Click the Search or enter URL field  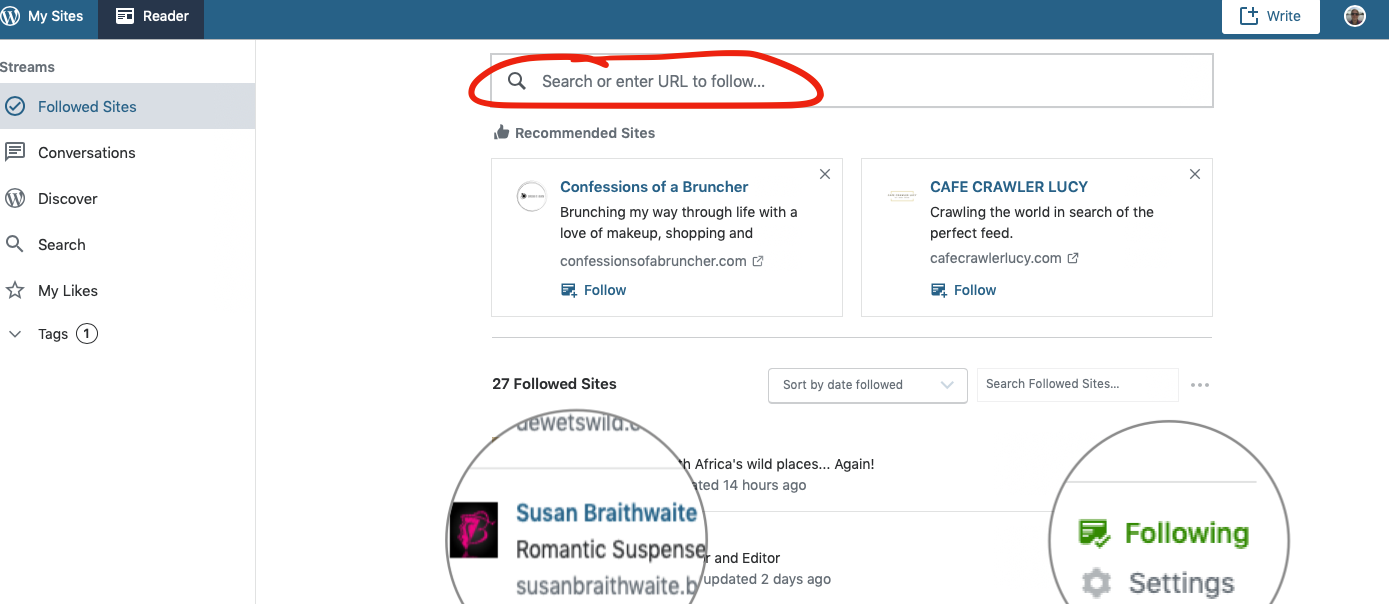pyautogui.click(x=852, y=81)
